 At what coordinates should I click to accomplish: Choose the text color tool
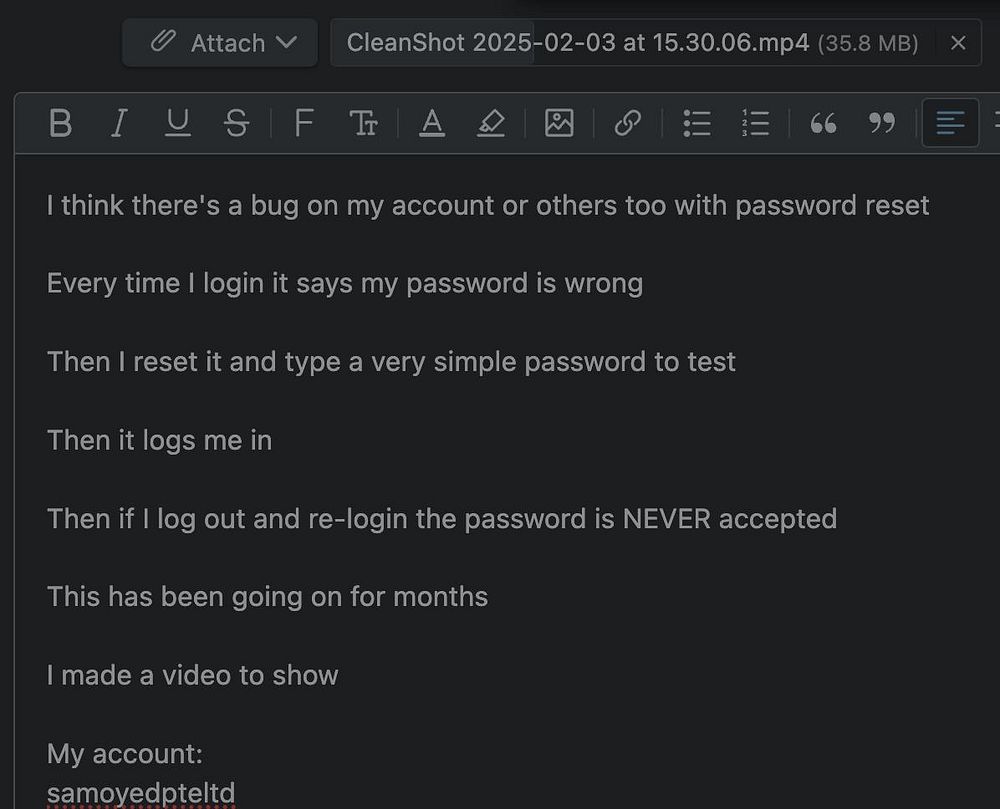coord(432,123)
